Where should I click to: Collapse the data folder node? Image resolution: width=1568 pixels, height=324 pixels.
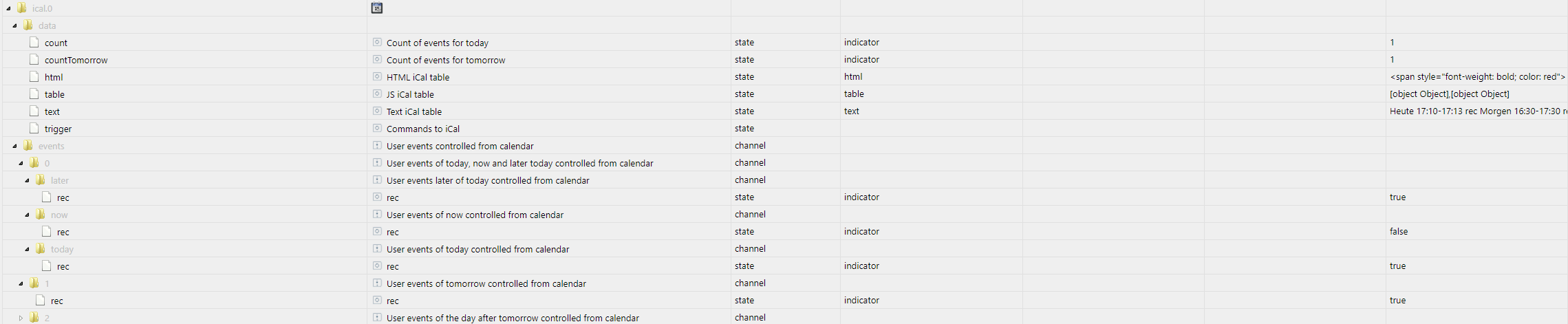[14, 25]
